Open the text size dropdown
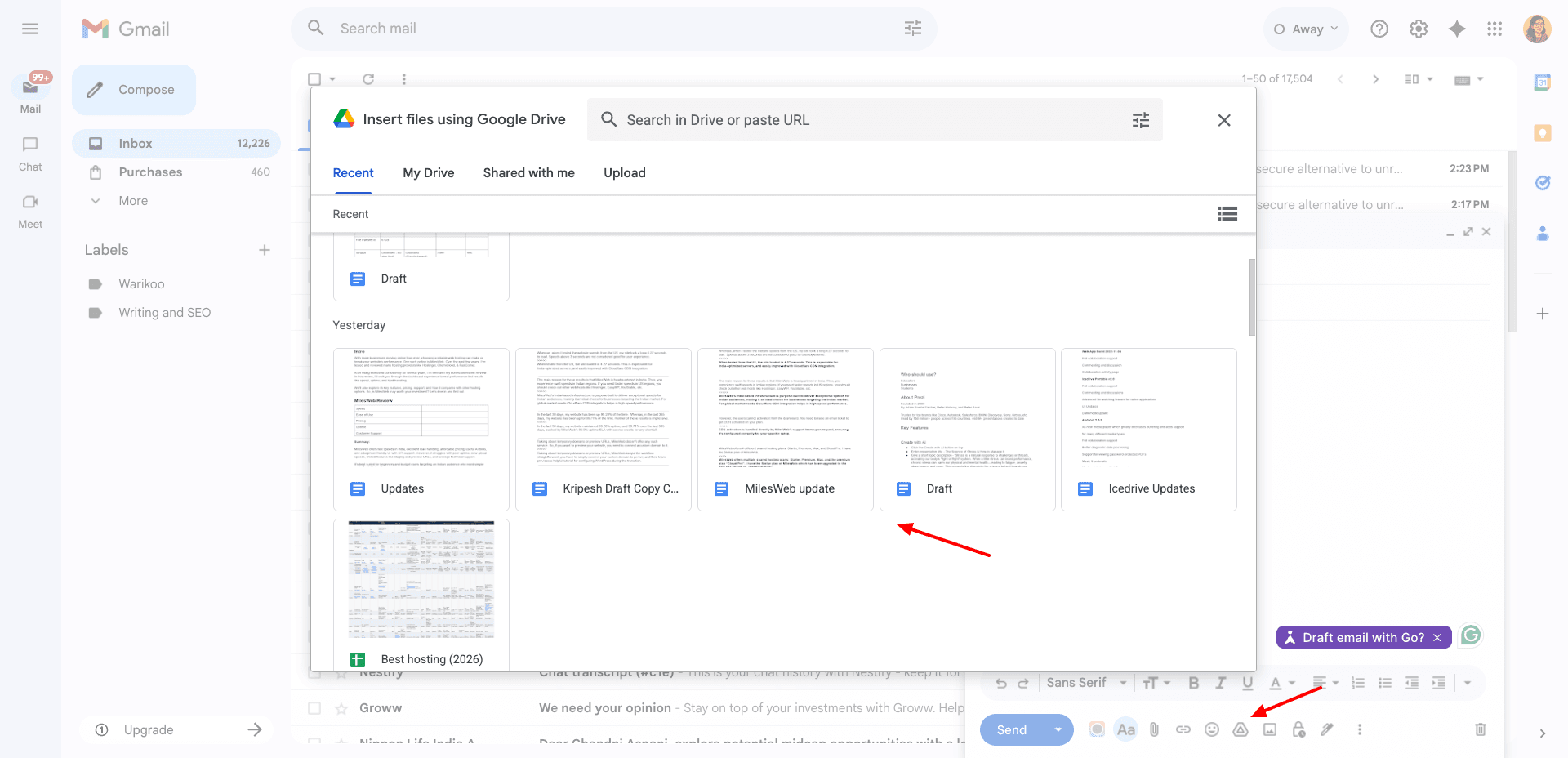The image size is (1568, 758). tap(1156, 683)
